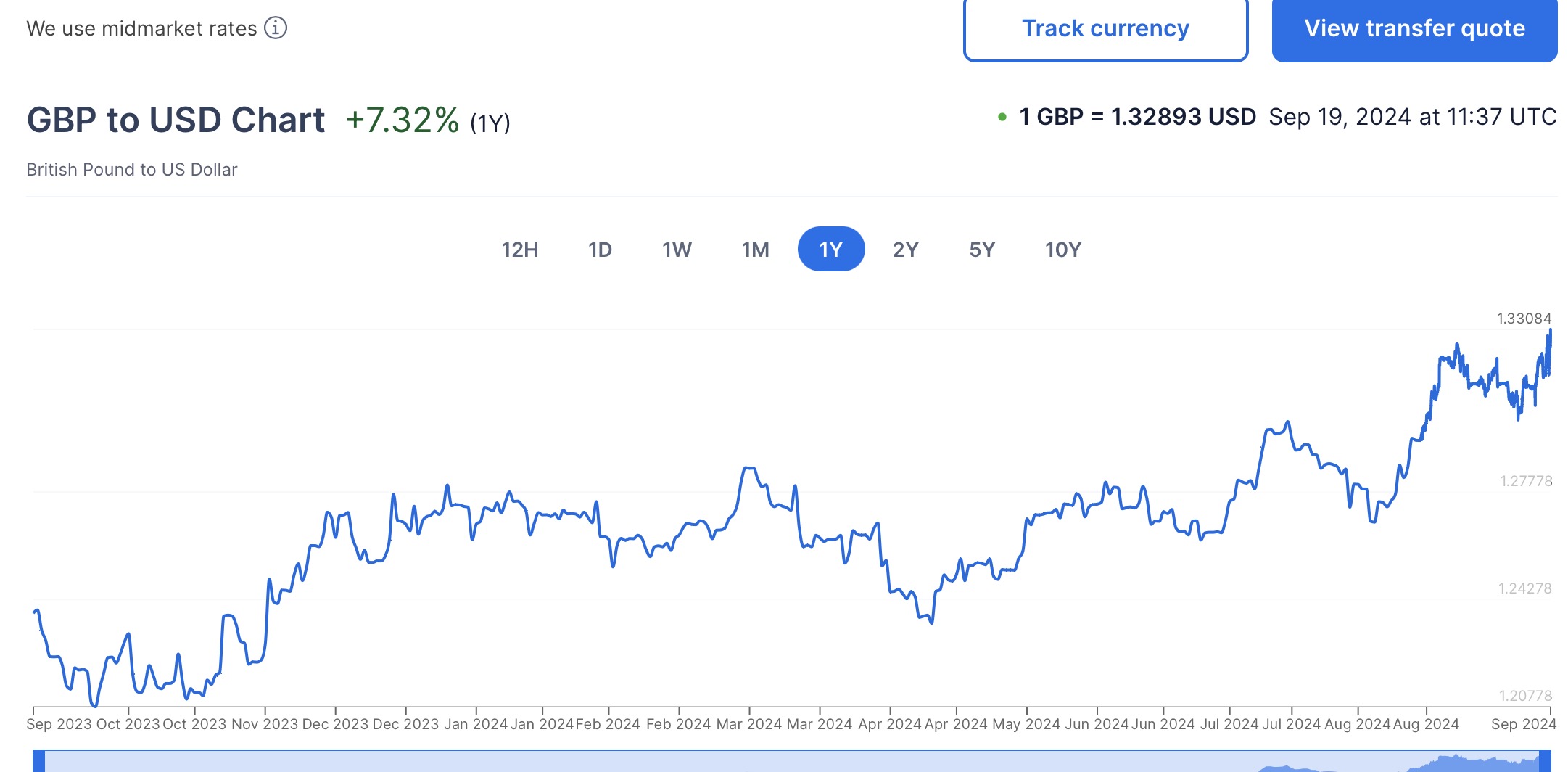
Task: Click the We use midmarket rates text
Action: tap(141, 28)
